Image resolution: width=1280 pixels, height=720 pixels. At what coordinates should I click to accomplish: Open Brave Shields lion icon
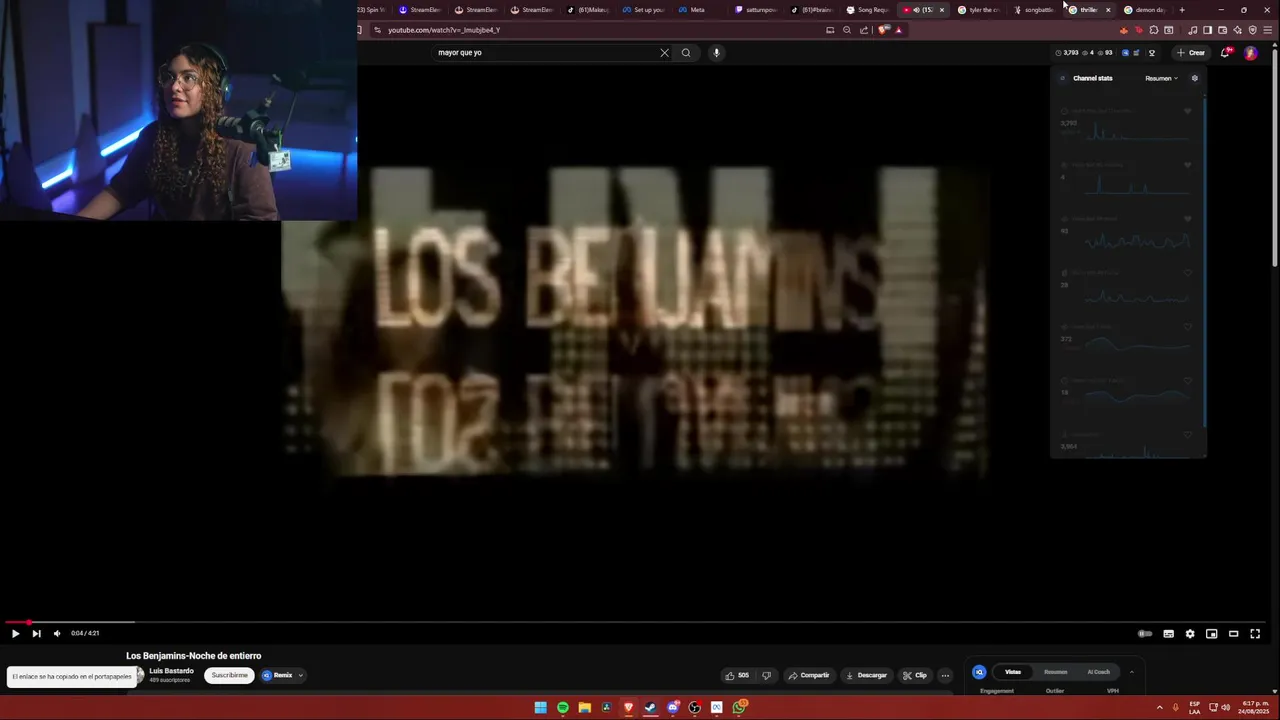[x=882, y=30]
